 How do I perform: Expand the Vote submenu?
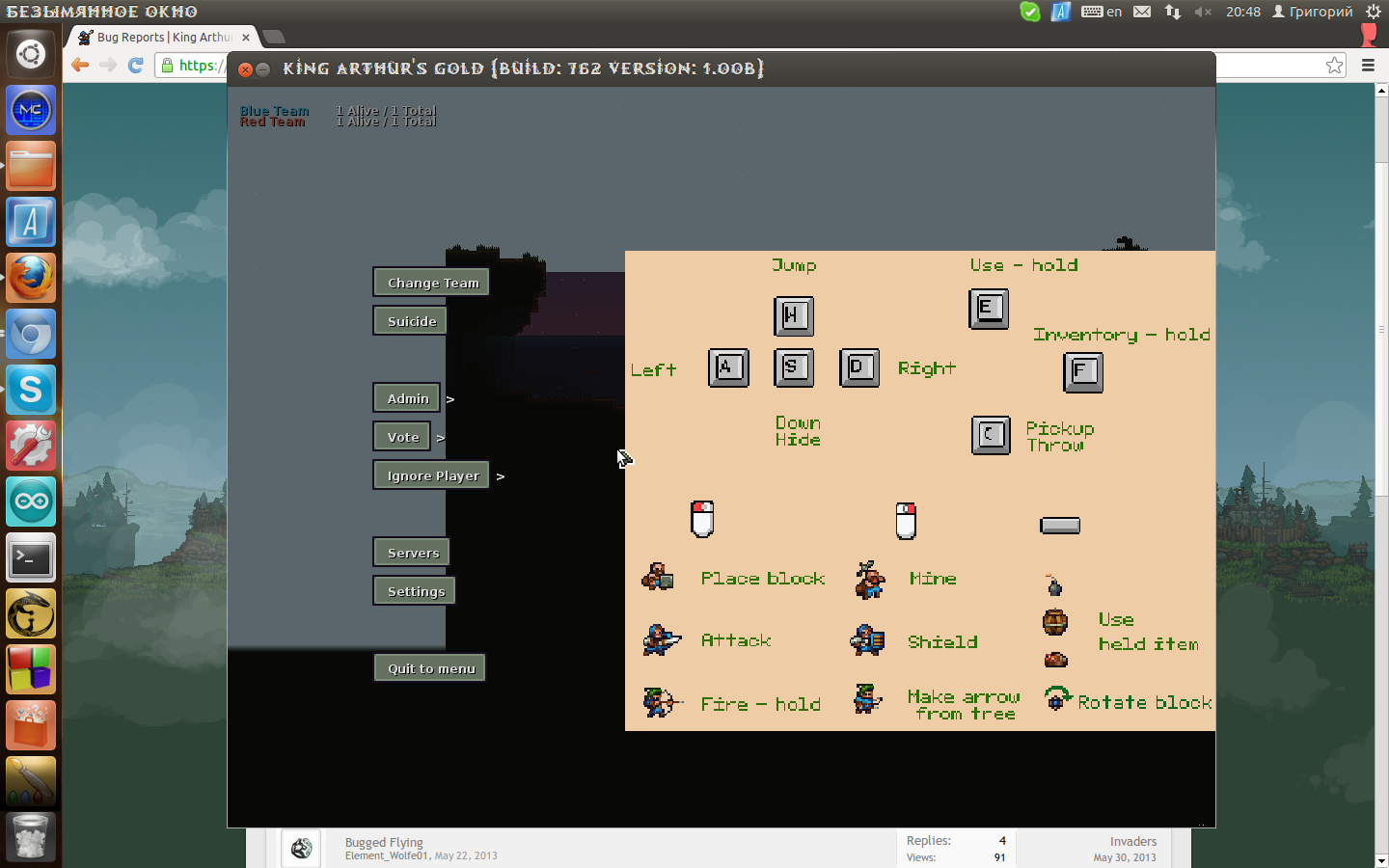click(401, 437)
